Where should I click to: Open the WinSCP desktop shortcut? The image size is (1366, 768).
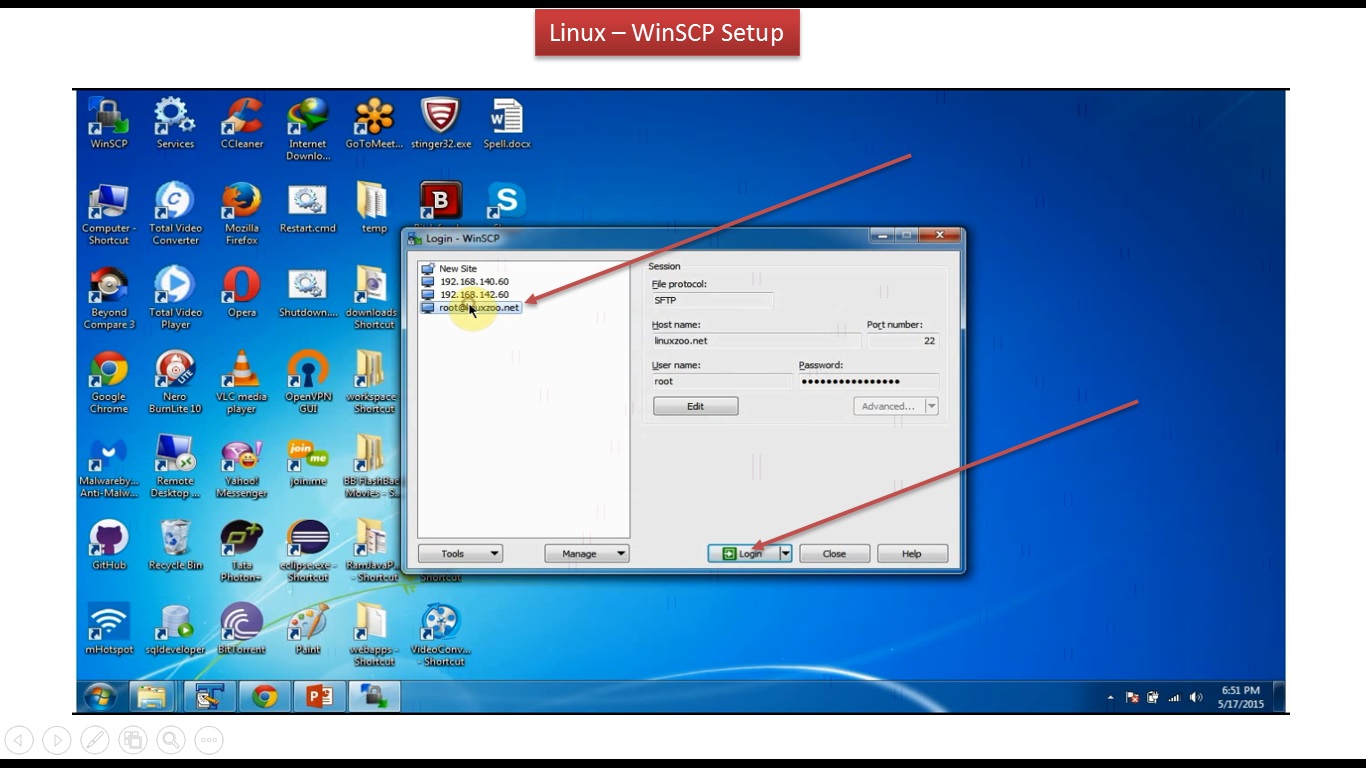pyautogui.click(x=108, y=123)
